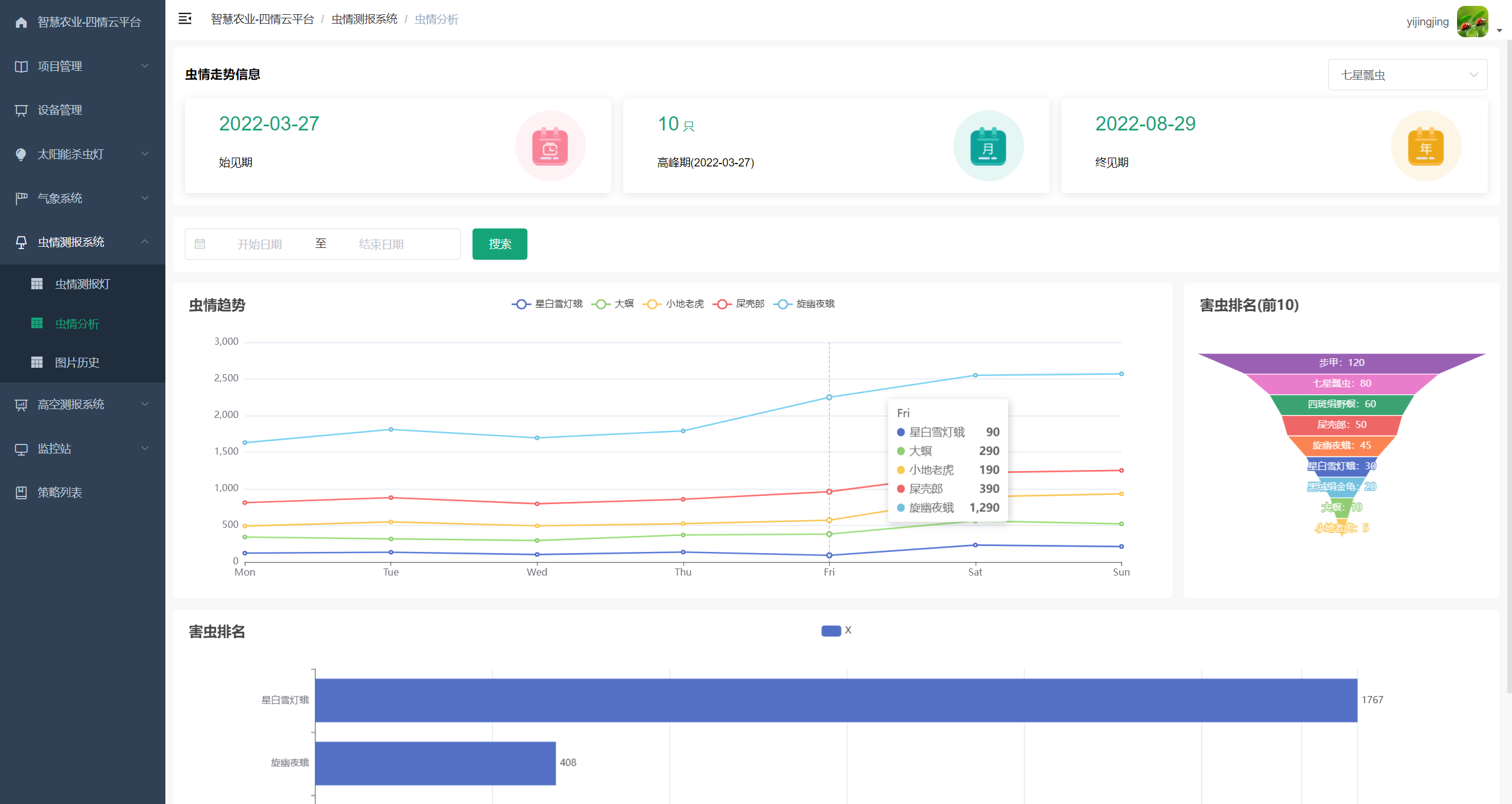Toggle 星白雪灯蛾 series in chart legend
Image resolution: width=1512 pixels, height=804 pixels.
[x=547, y=304]
